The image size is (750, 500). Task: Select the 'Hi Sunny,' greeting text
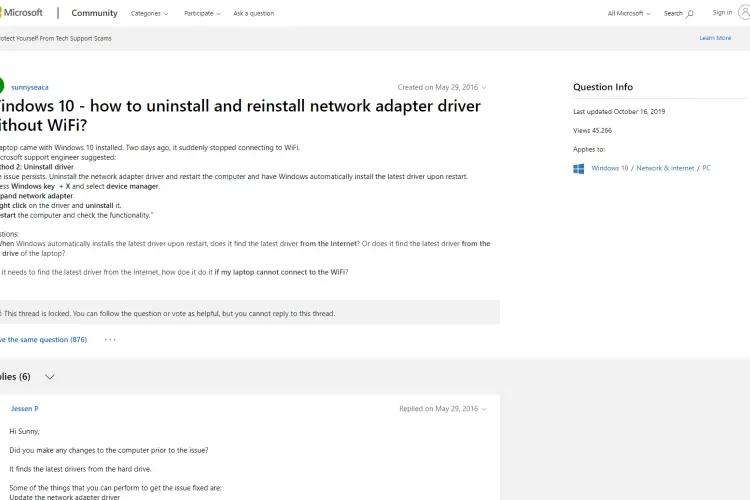tap(24, 431)
